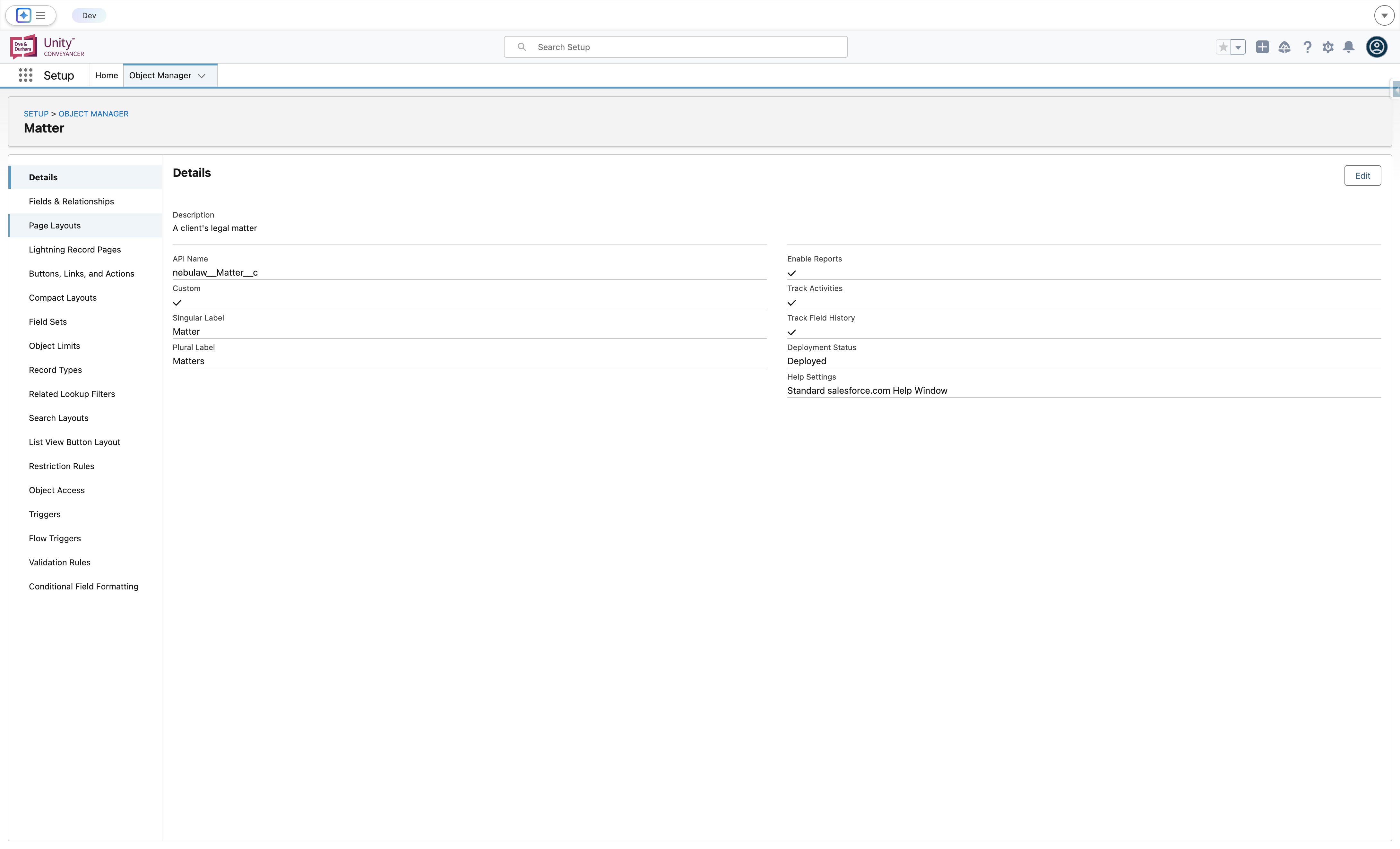Viewport: 1400px width, 849px height.
Task: Open Lightning Record Pages section
Action: tap(85, 249)
